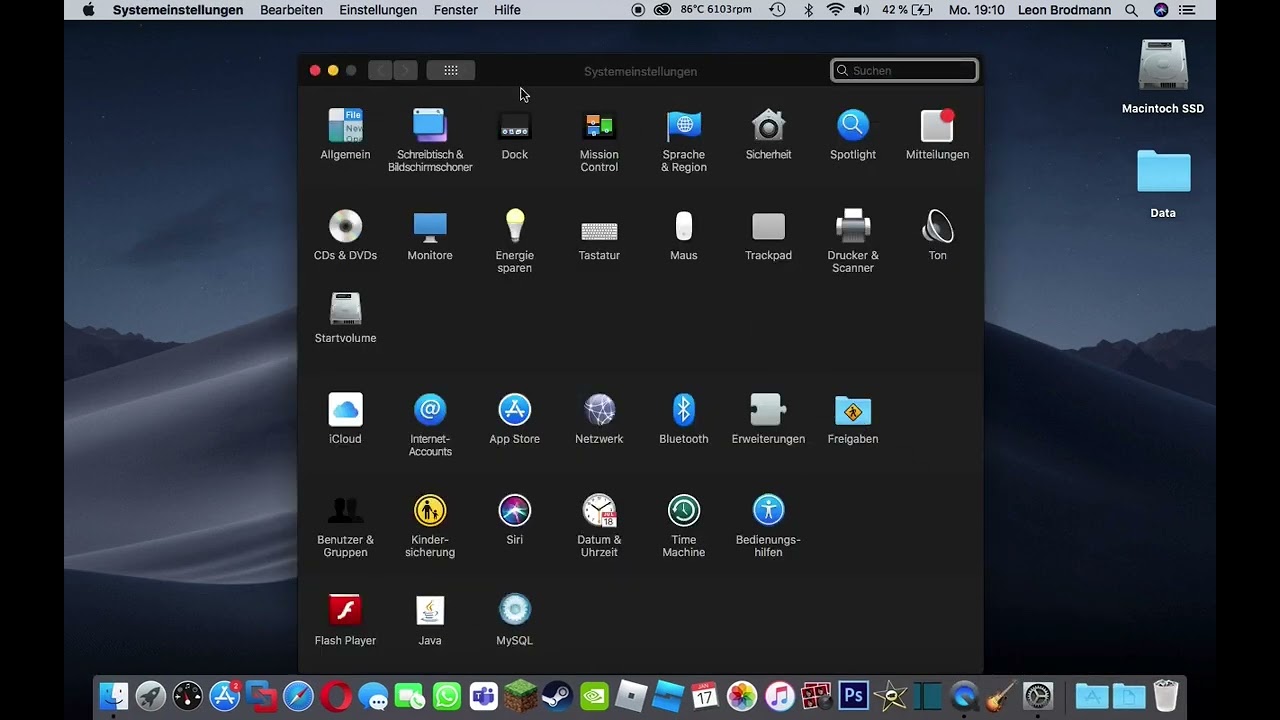Open Safari from the Dock
The height and width of the screenshot is (720, 1280).
(298, 696)
